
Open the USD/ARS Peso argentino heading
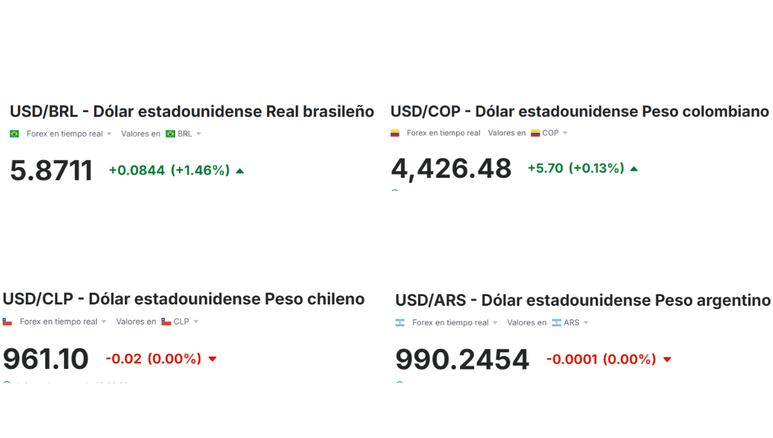(x=583, y=300)
